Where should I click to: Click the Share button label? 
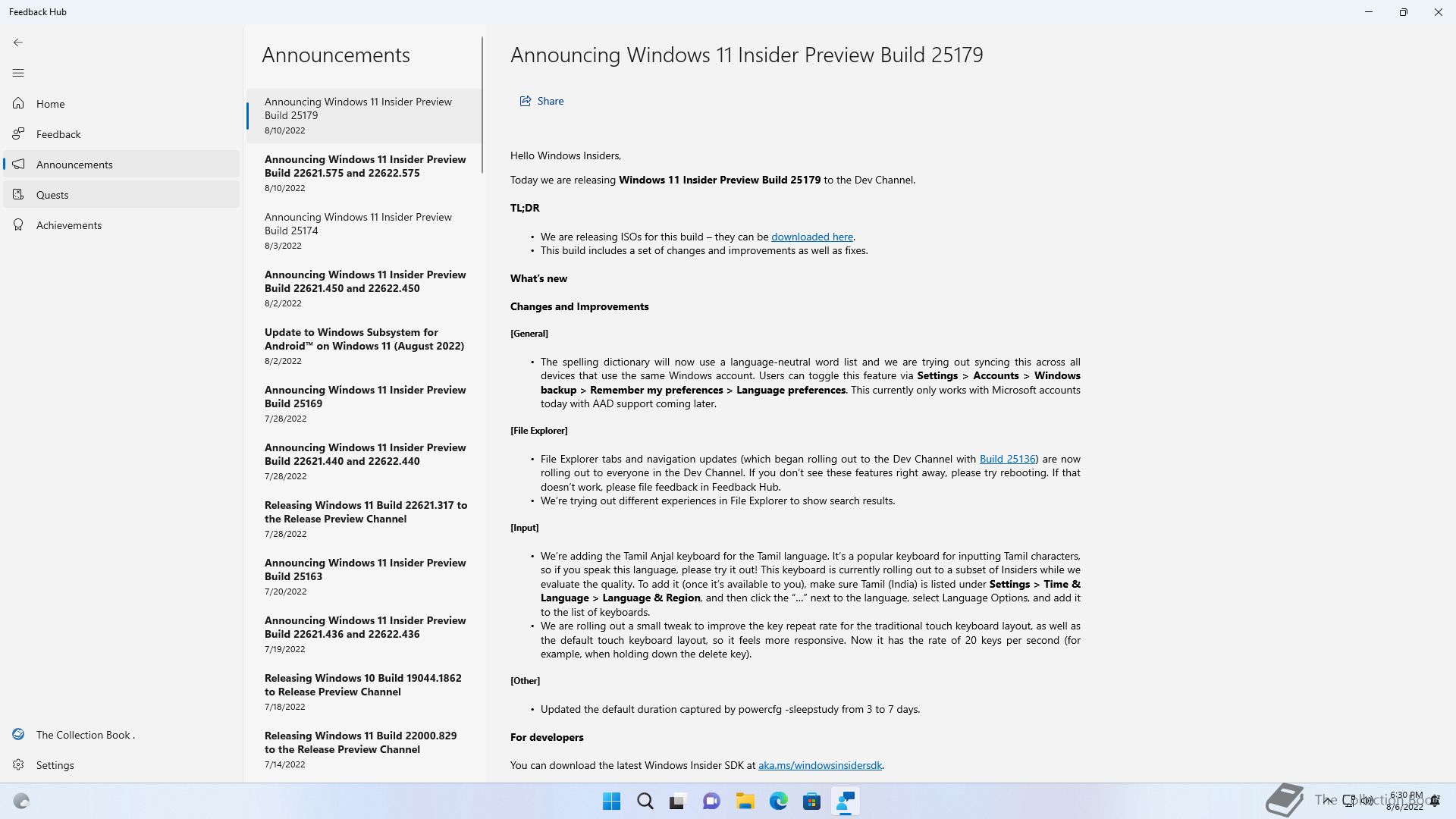[x=550, y=101]
